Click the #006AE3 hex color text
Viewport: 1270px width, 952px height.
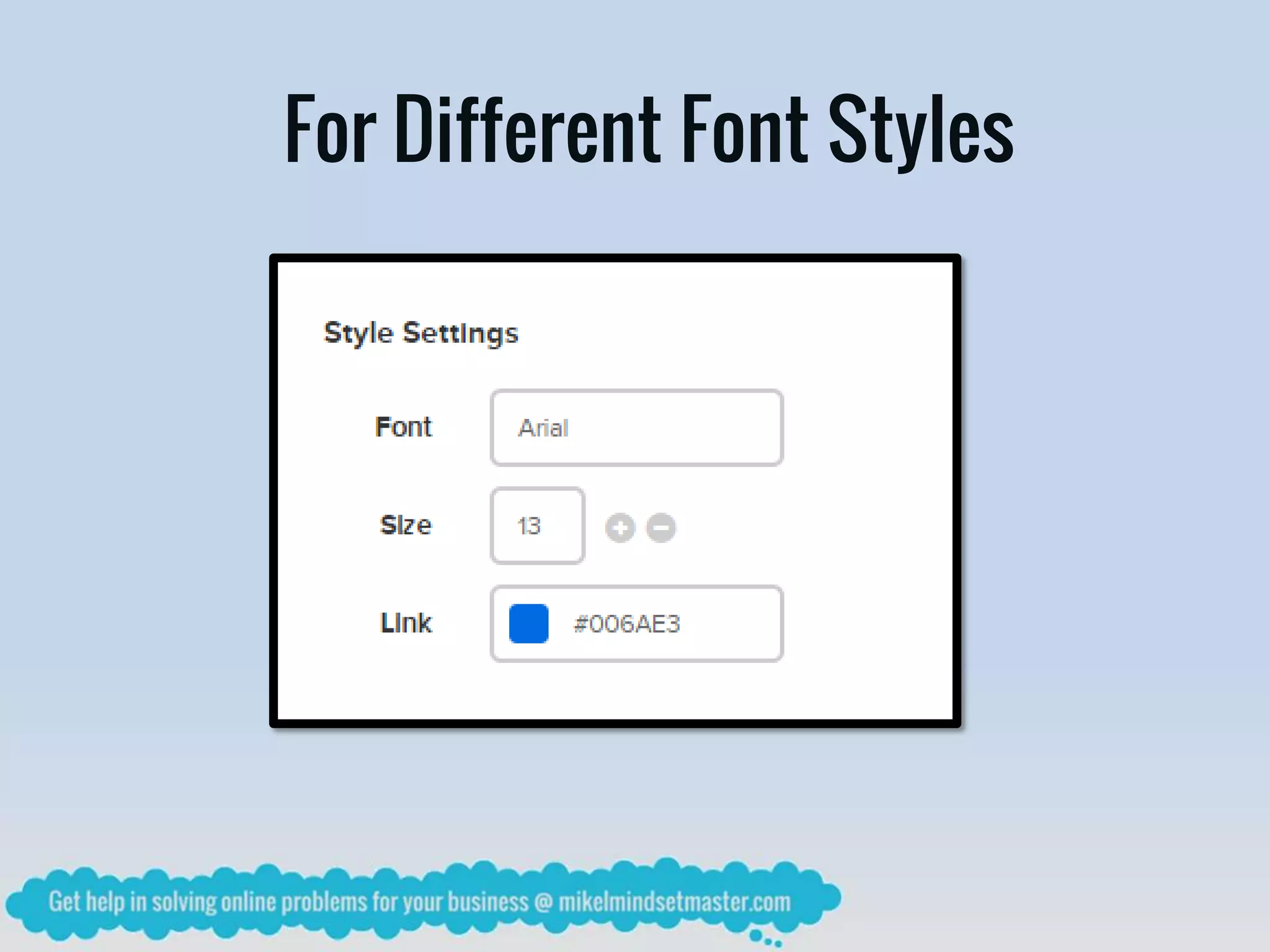(627, 624)
